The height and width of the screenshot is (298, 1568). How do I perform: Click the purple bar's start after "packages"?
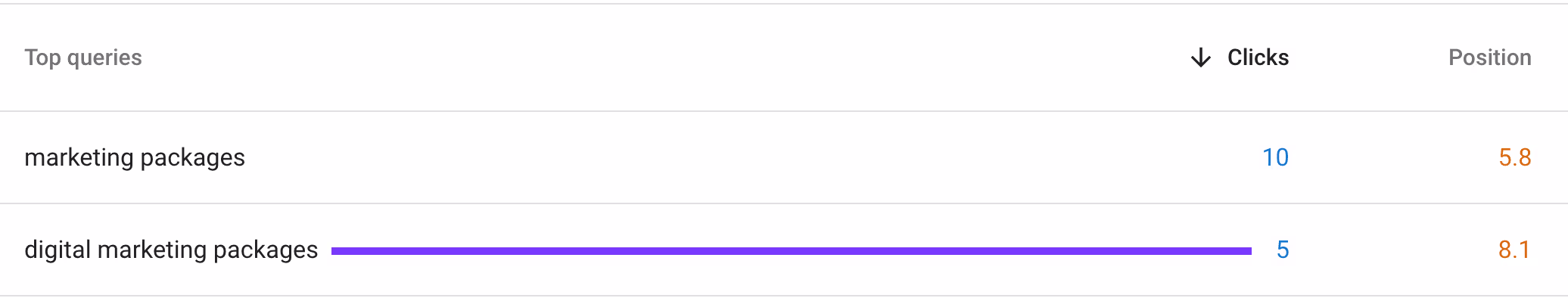tap(334, 250)
